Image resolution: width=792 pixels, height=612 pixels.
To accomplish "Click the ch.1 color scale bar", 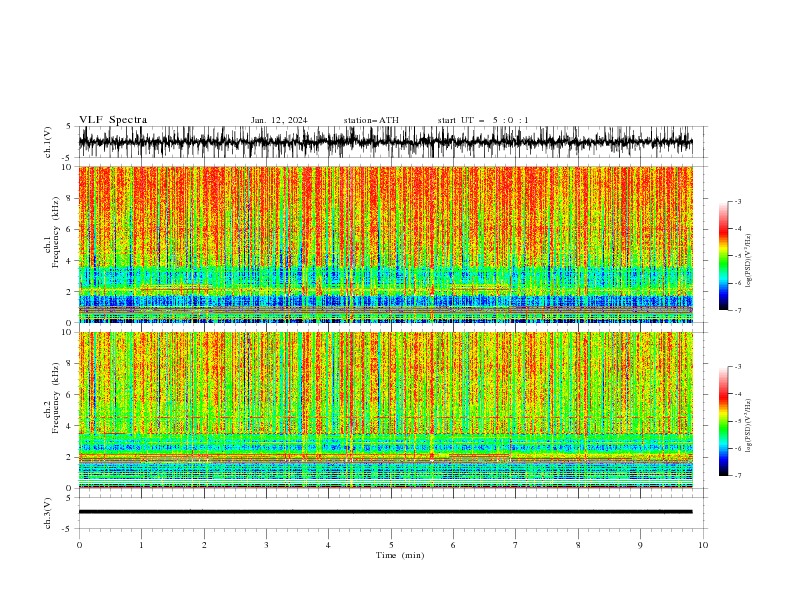I will pyautogui.click(x=723, y=256).
